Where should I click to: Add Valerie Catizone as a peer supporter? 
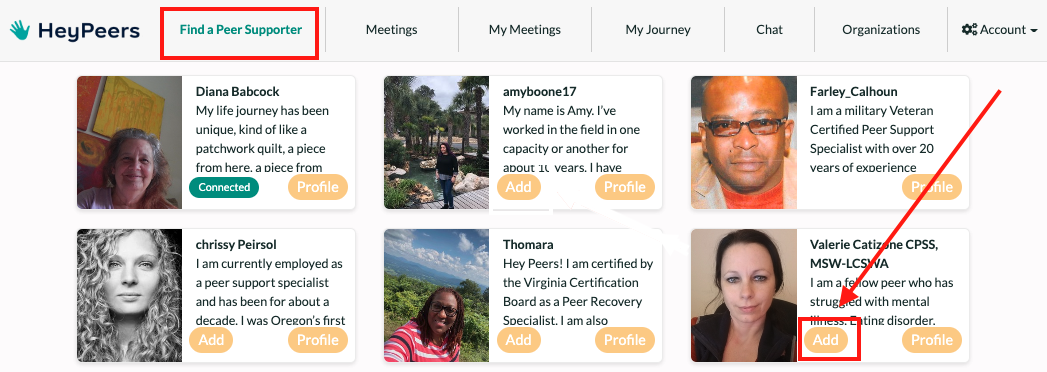(x=825, y=340)
